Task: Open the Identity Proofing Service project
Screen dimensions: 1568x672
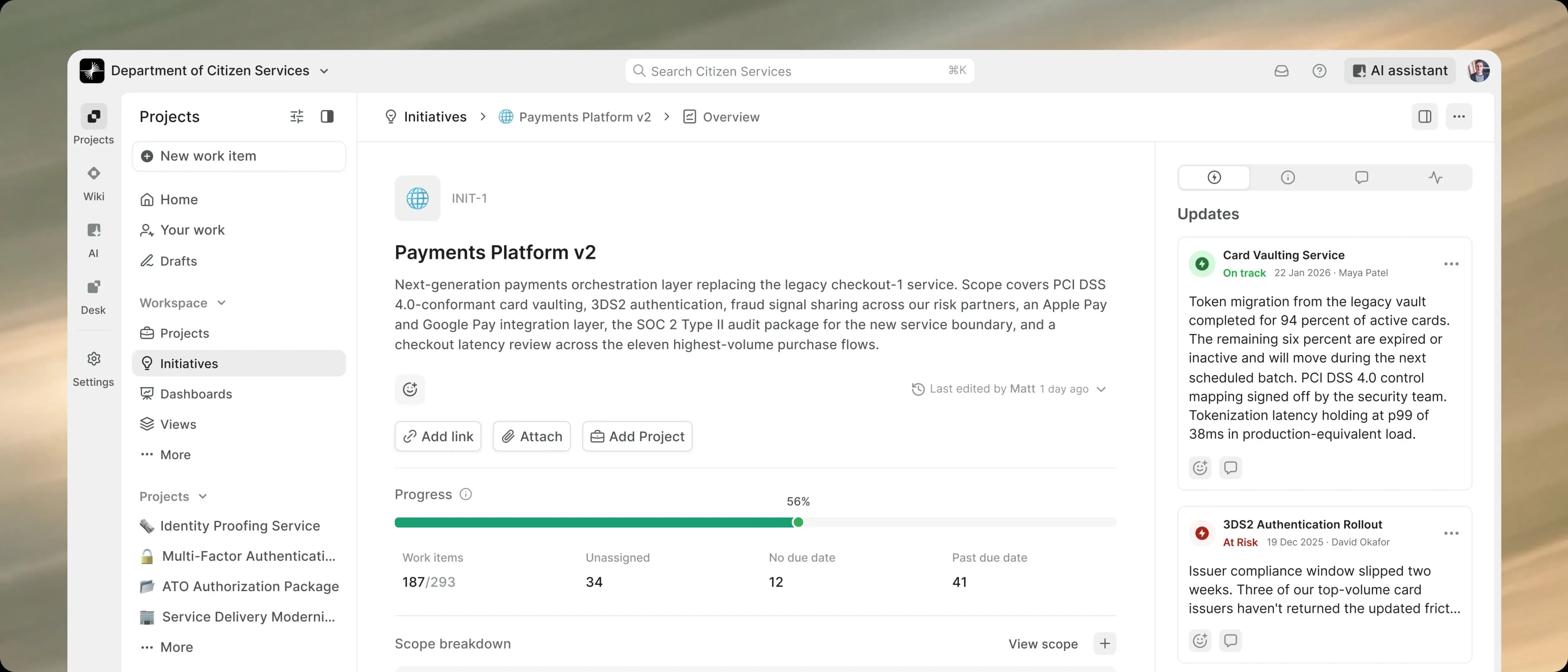Action: coord(238,525)
